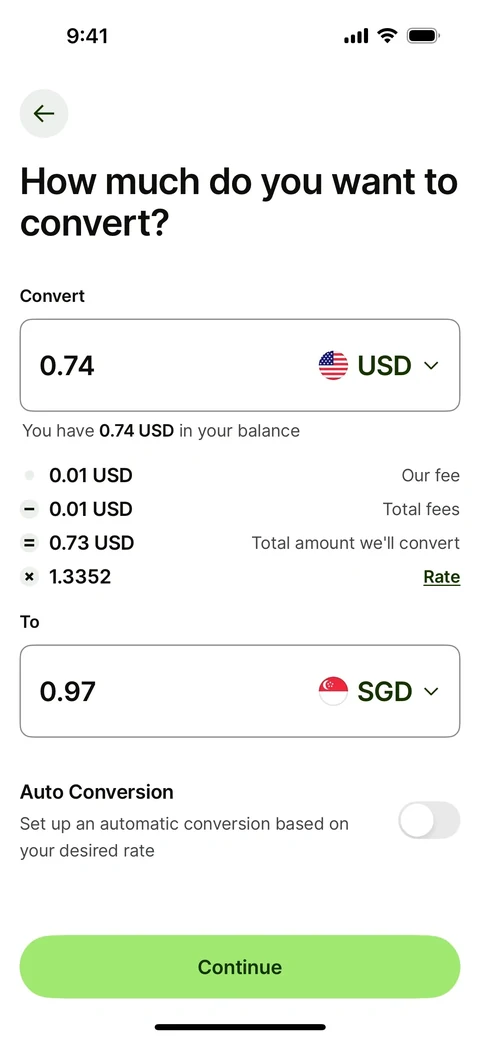Tap the back arrow icon
The height and width of the screenshot is (1040, 480).
coord(44,113)
